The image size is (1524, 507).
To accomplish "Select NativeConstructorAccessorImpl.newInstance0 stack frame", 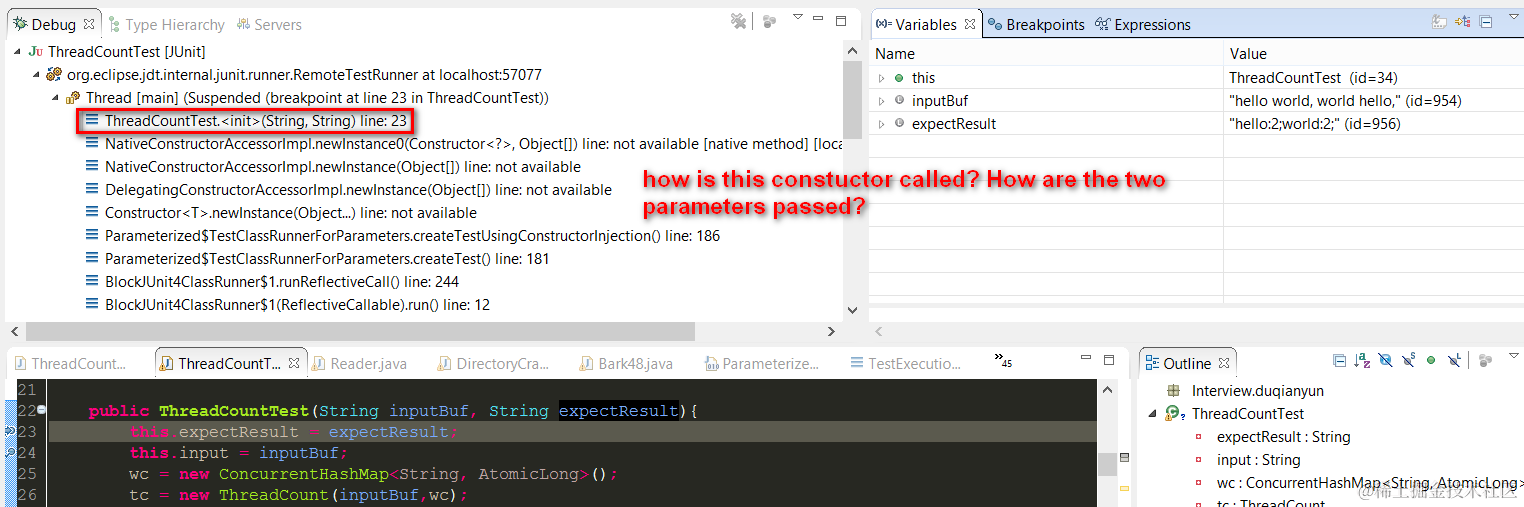I will coord(472,143).
